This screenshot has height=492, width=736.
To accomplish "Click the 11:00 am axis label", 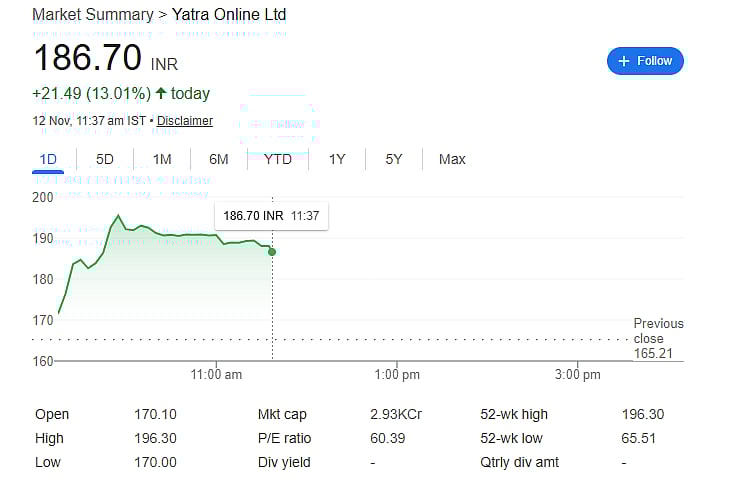I will (x=216, y=375).
